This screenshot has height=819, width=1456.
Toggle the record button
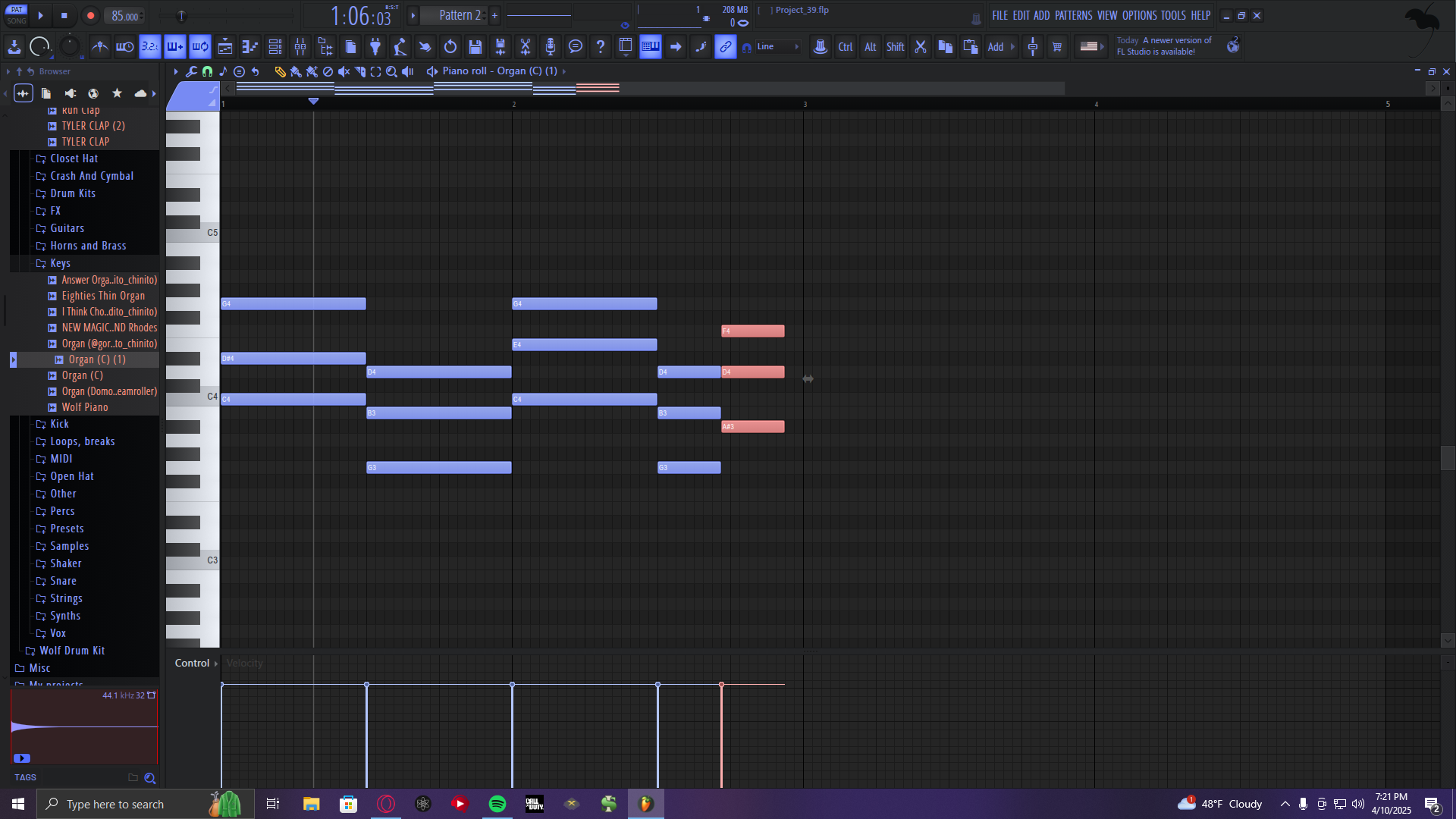click(90, 16)
